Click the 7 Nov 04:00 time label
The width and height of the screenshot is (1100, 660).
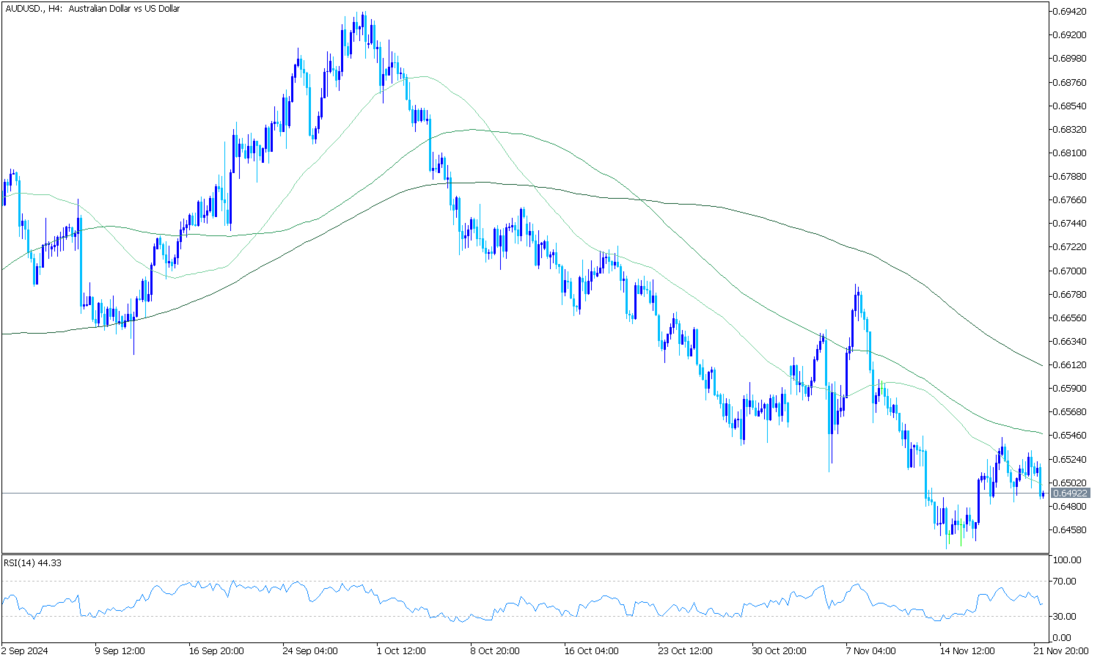(871, 651)
